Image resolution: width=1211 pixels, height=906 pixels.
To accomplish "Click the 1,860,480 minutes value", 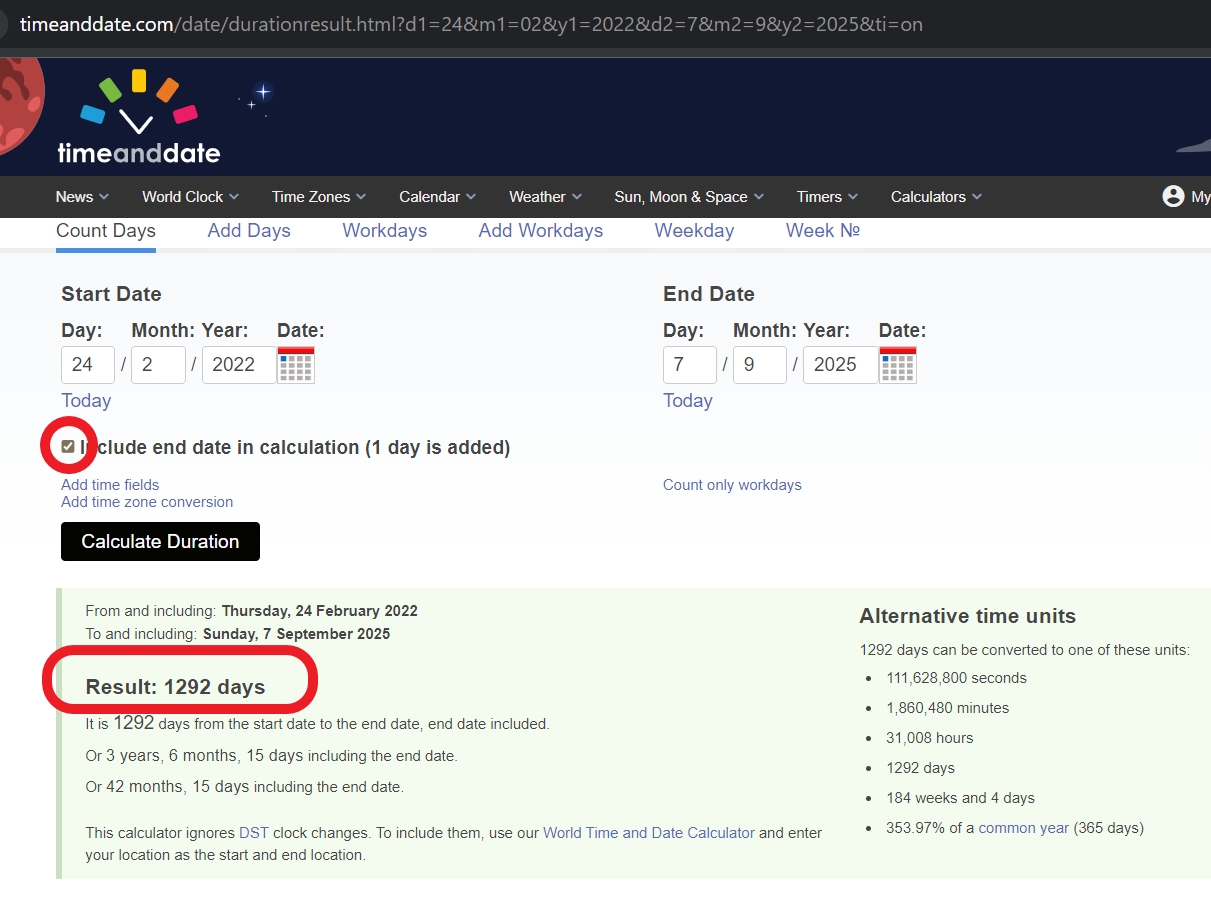I will click(x=948, y=708).
